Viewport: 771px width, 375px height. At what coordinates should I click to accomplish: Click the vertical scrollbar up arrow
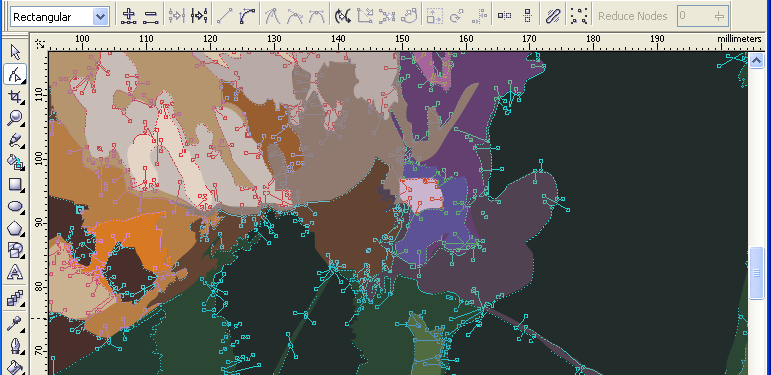tap(756, 60)
